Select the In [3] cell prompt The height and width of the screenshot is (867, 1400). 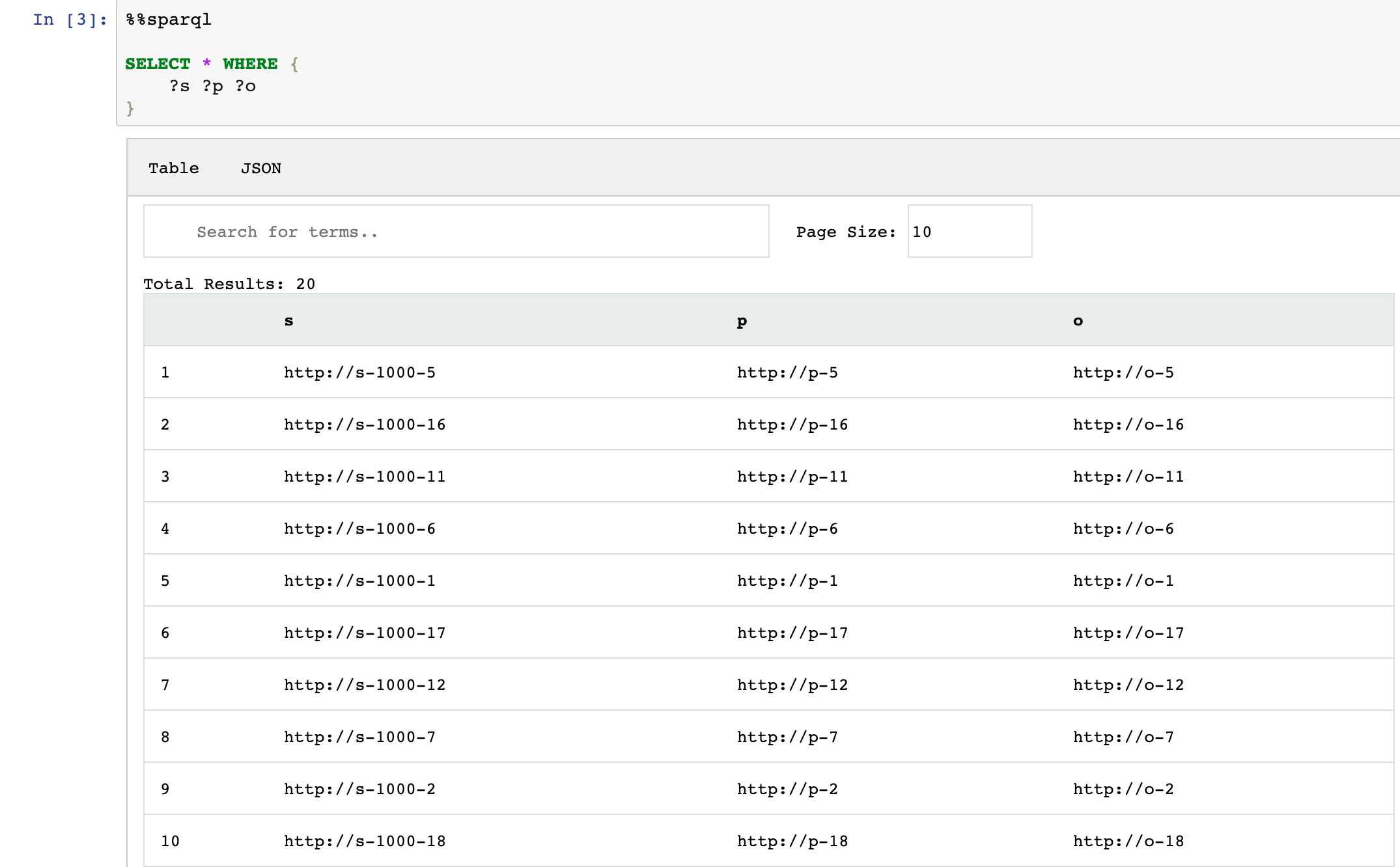(70, 20)
